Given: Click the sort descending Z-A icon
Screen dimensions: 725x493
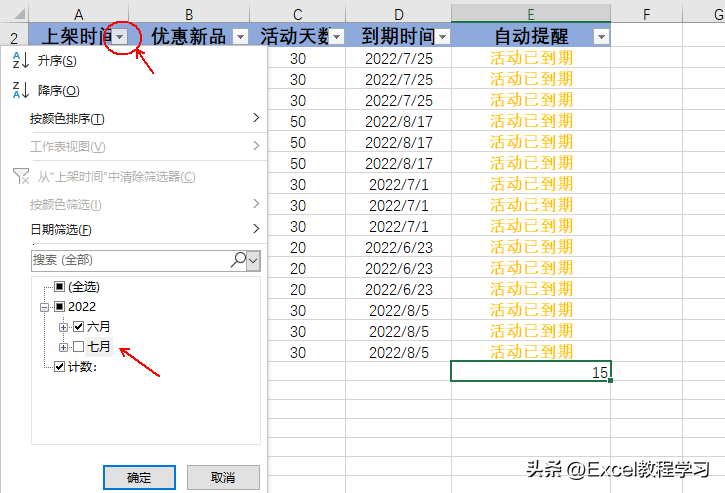Looking at the screenshot, I should pos(21,90).
